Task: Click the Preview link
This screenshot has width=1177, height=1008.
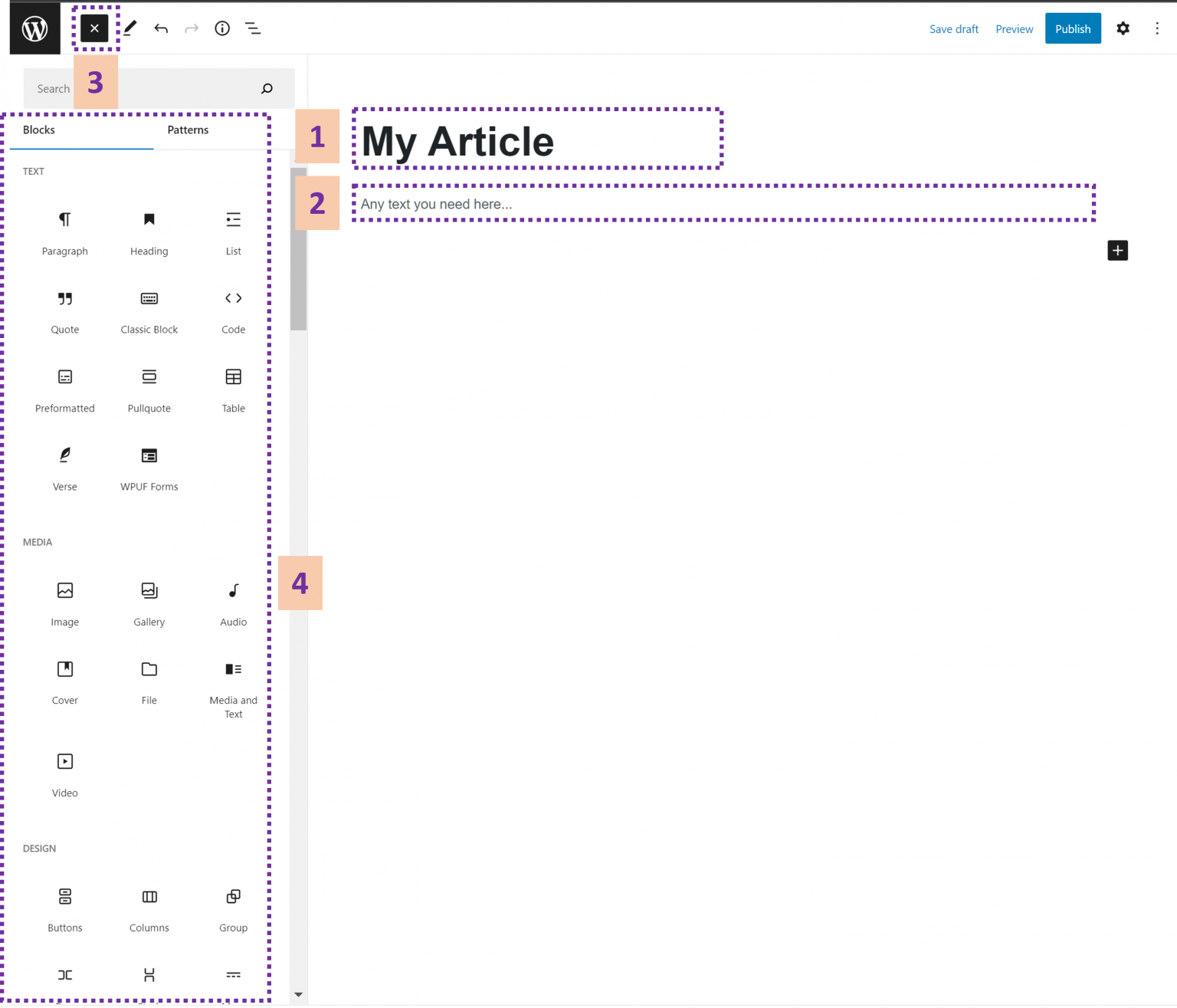Action: pos(1015,29)
